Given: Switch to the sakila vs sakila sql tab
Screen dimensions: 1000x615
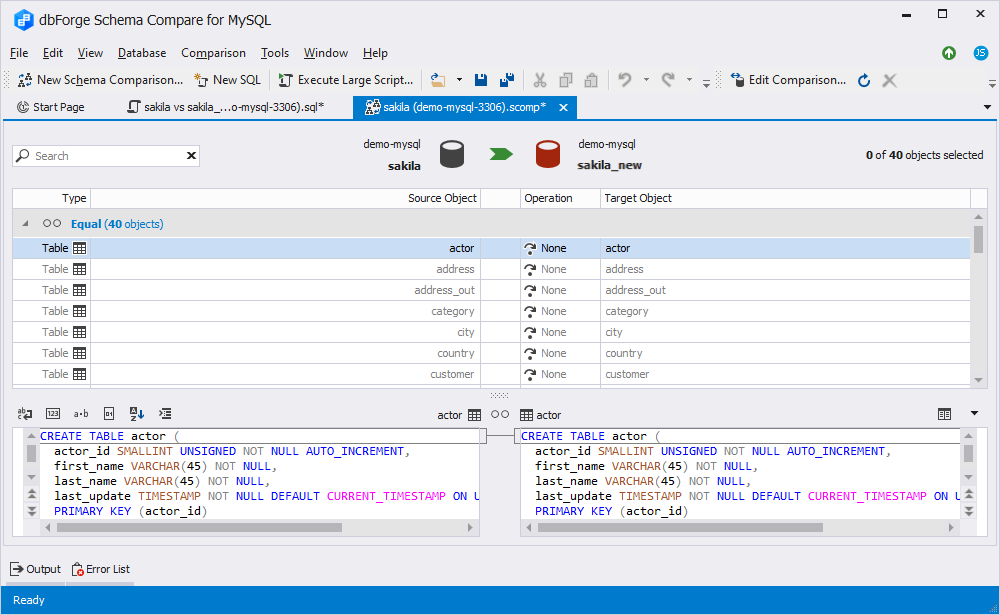Looking at the screenshot, I should coord(226,107).
